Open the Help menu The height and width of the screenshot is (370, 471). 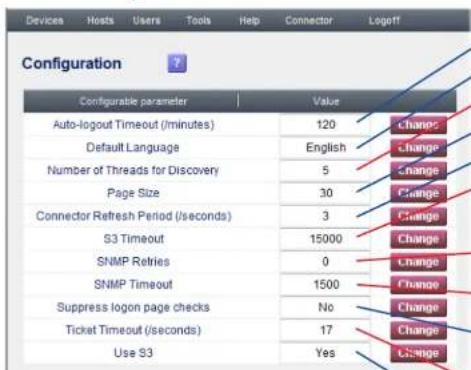(249, 21)
